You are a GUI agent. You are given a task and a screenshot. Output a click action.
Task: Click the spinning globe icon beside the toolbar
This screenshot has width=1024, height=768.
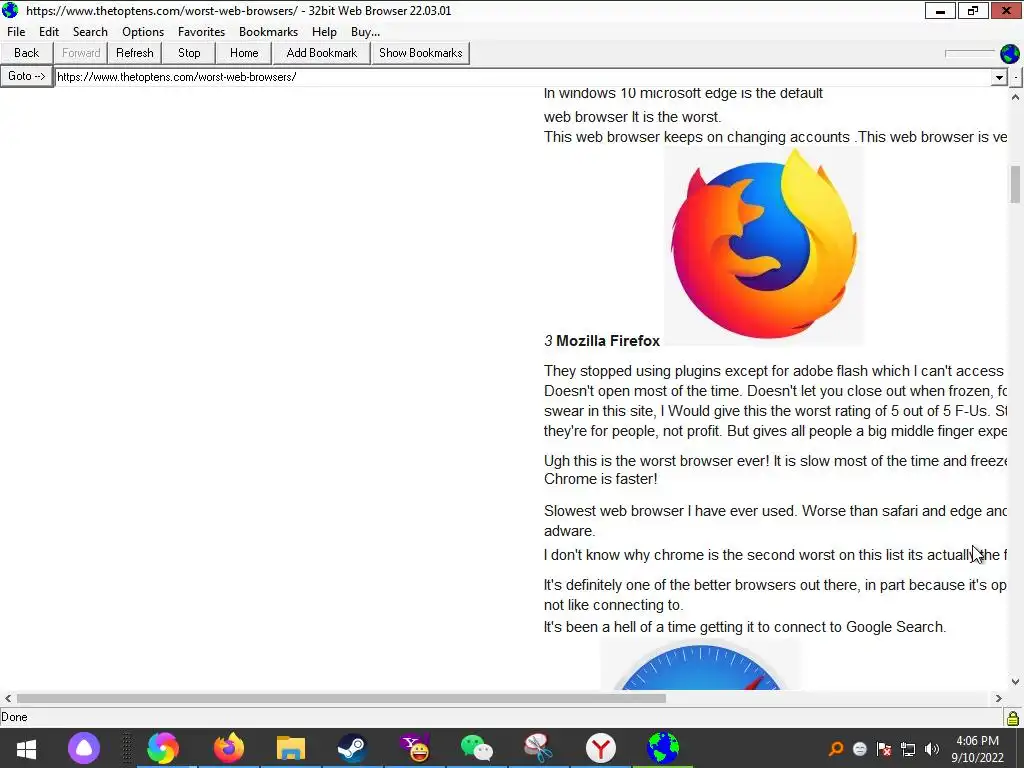pos(1010,54)
